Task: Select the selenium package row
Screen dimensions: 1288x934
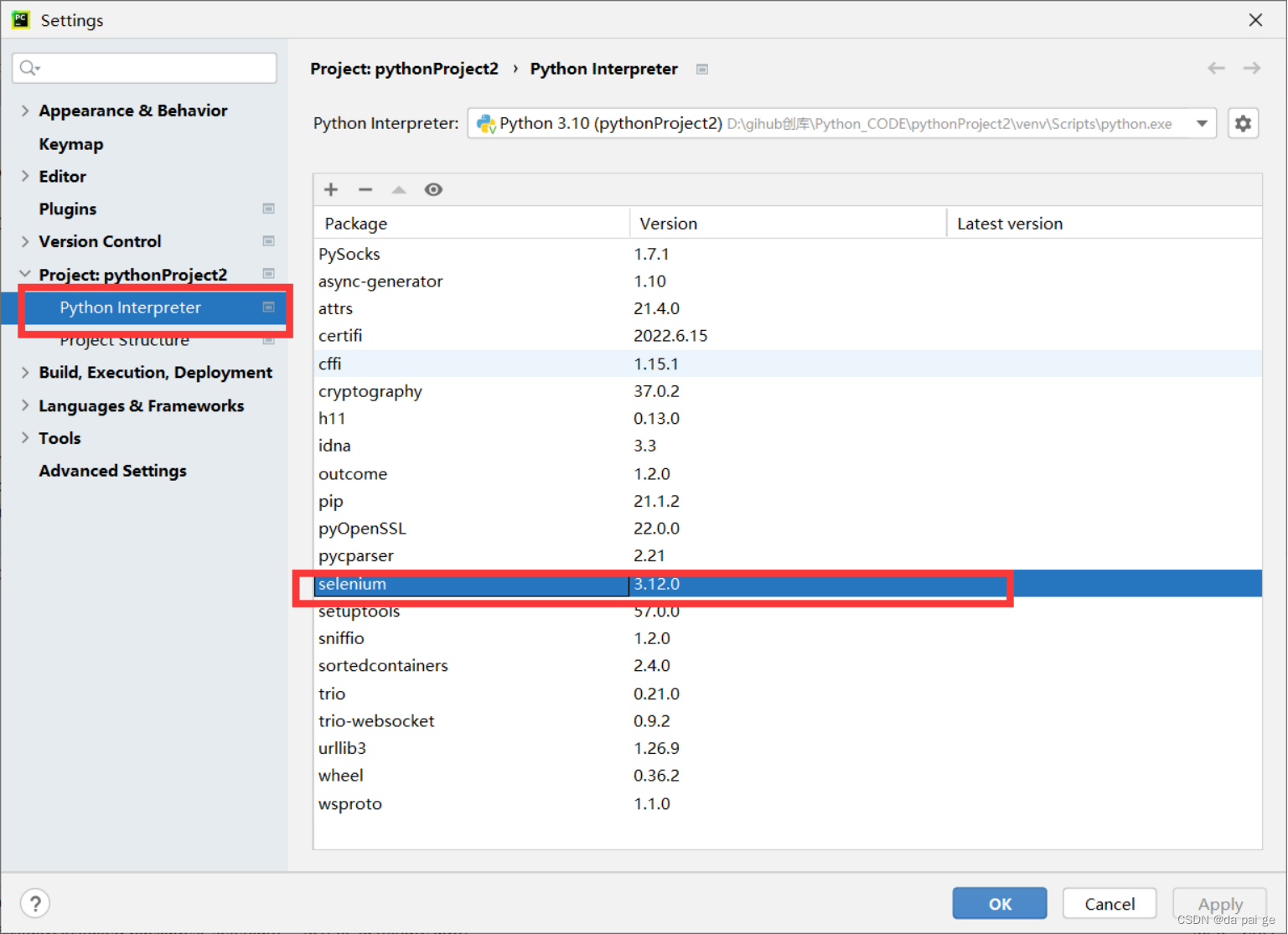Action: click(788, 584)
